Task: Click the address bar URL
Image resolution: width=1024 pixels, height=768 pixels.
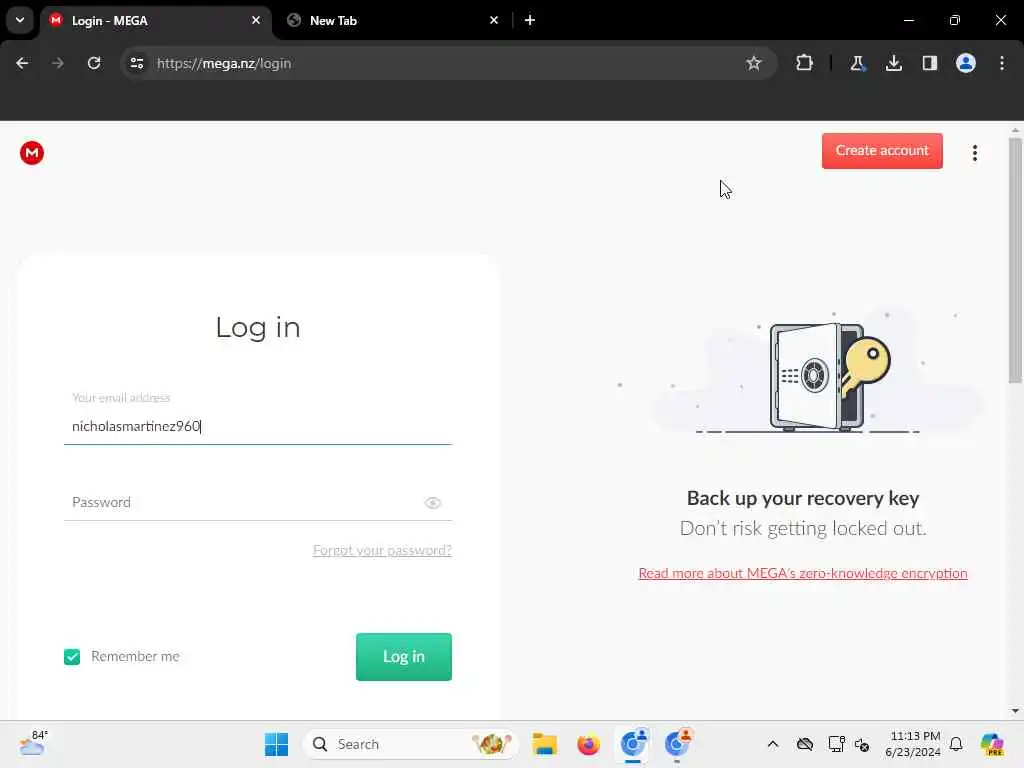Action: pos(224,63)
